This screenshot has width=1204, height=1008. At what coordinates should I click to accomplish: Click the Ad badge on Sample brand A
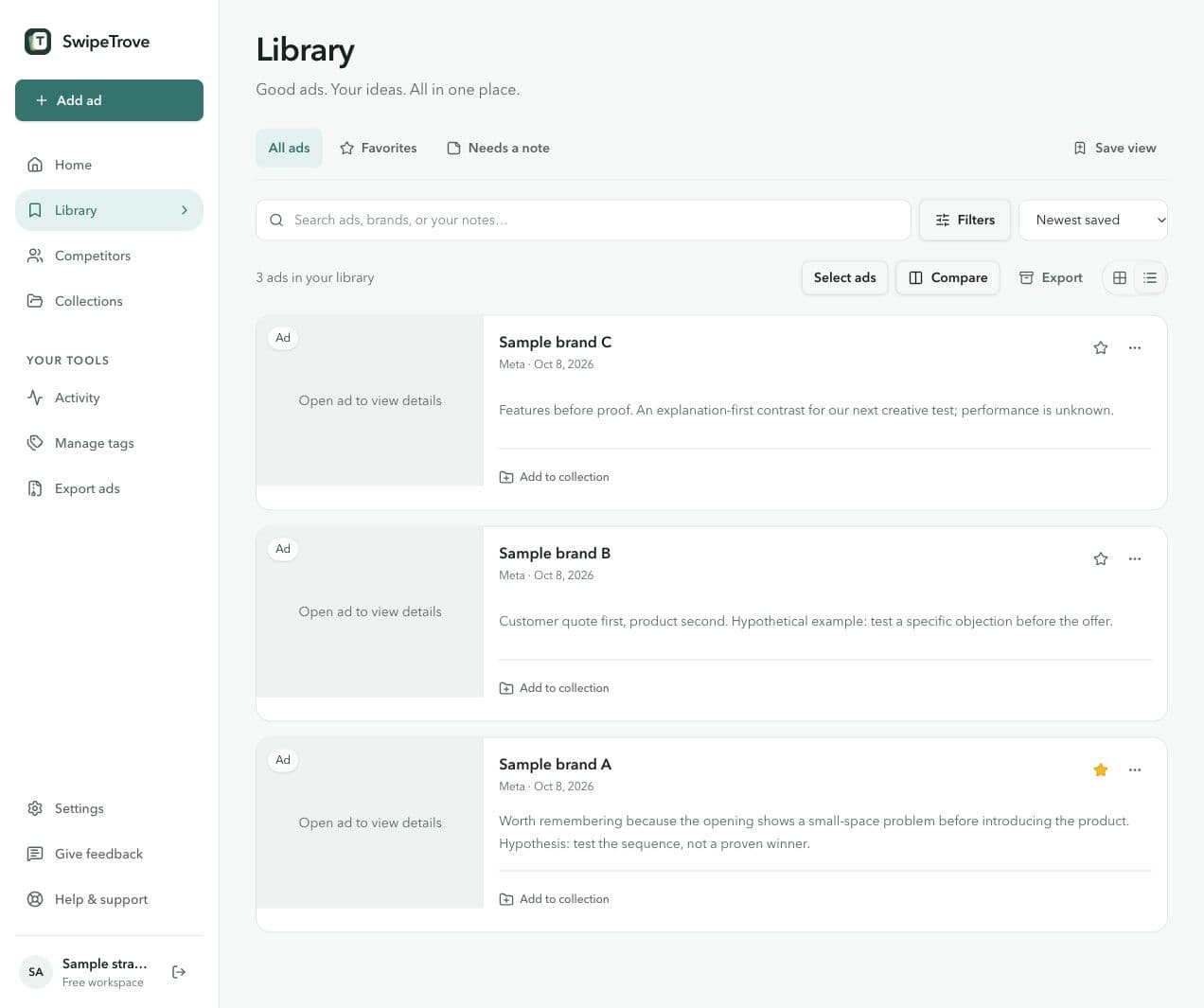[x=283, y=760]
